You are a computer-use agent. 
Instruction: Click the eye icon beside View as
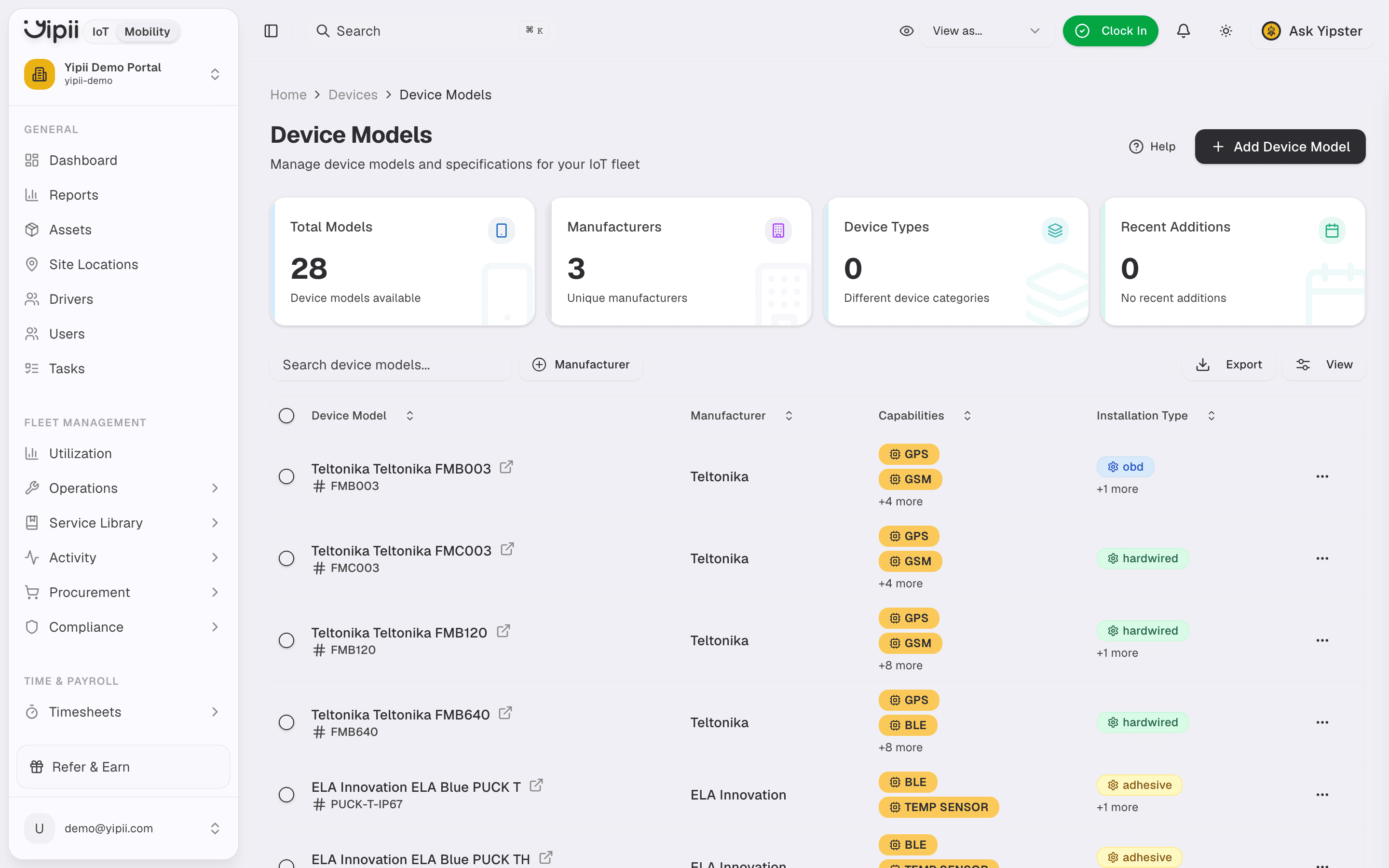[906, 31]
